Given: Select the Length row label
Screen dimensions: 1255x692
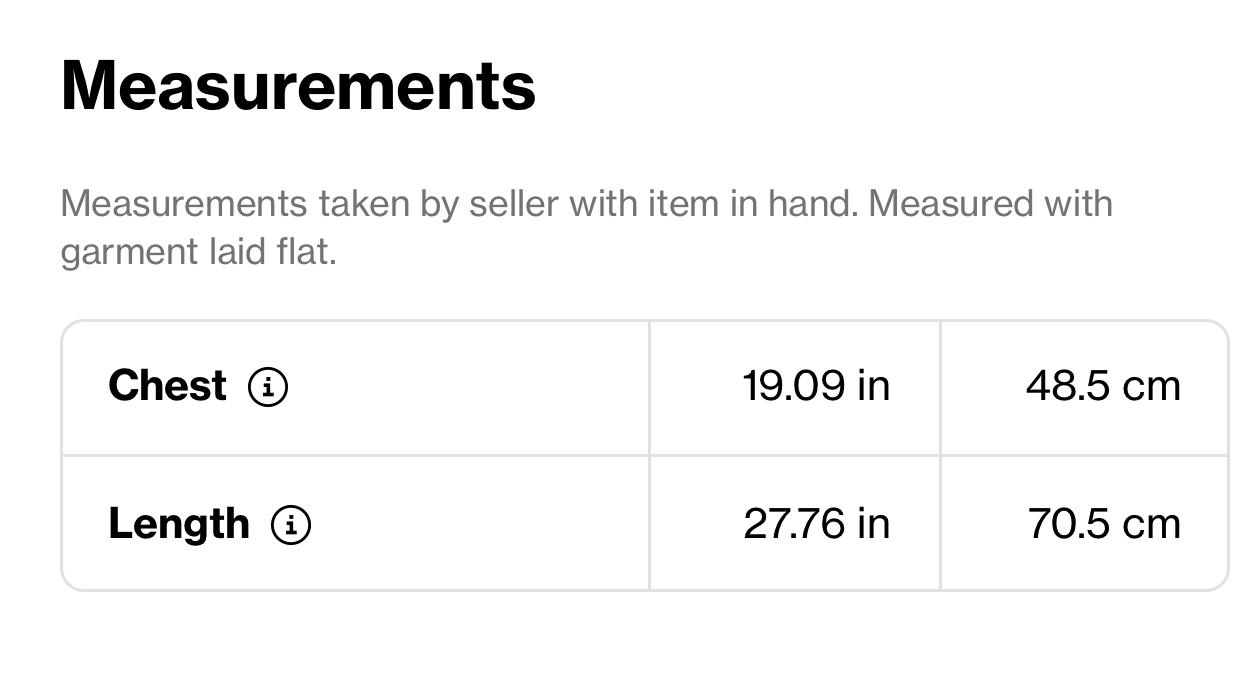Looking at the screenshot, I should [x=179, y=524].
